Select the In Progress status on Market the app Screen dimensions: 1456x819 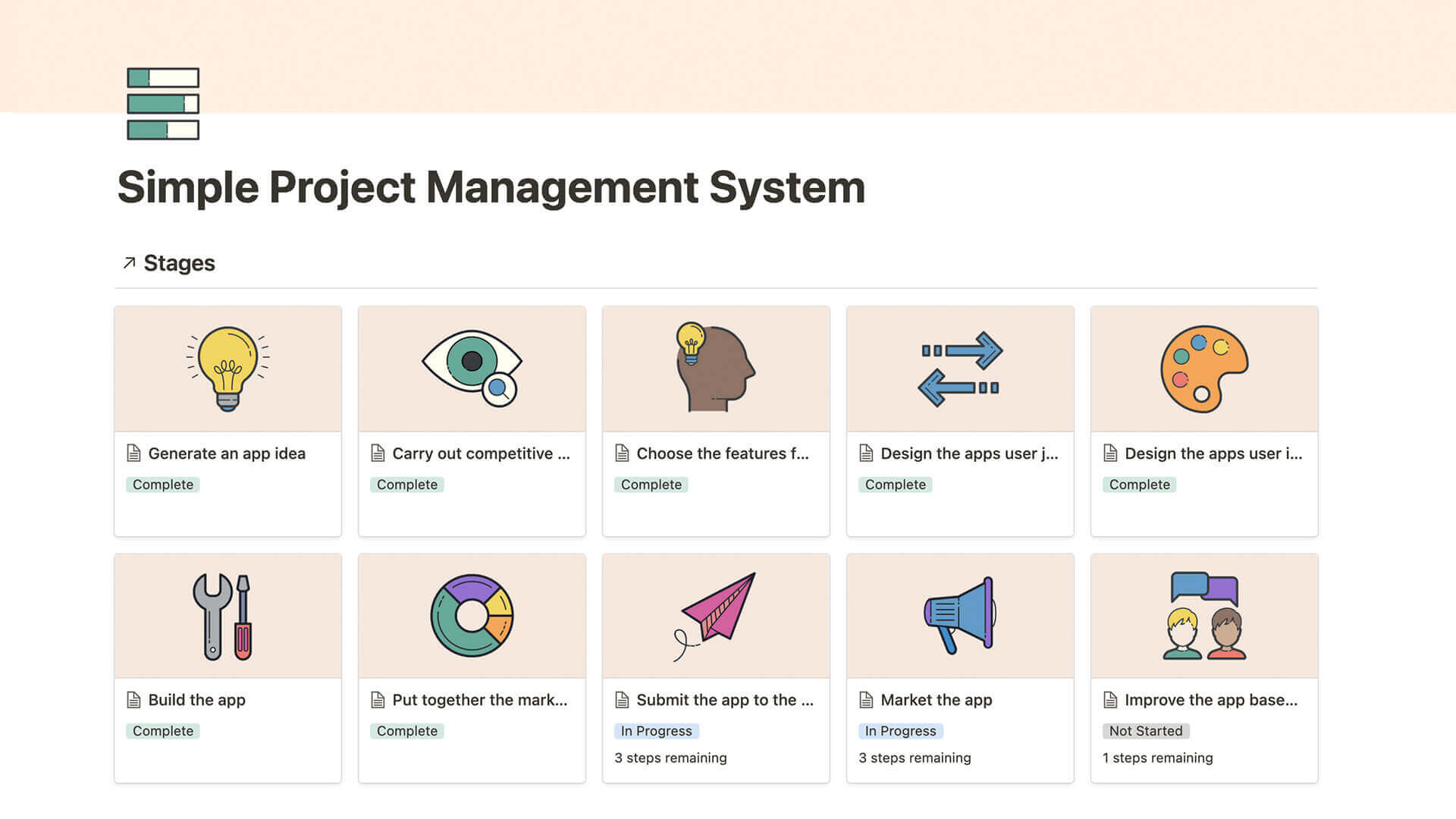(898, 731)
